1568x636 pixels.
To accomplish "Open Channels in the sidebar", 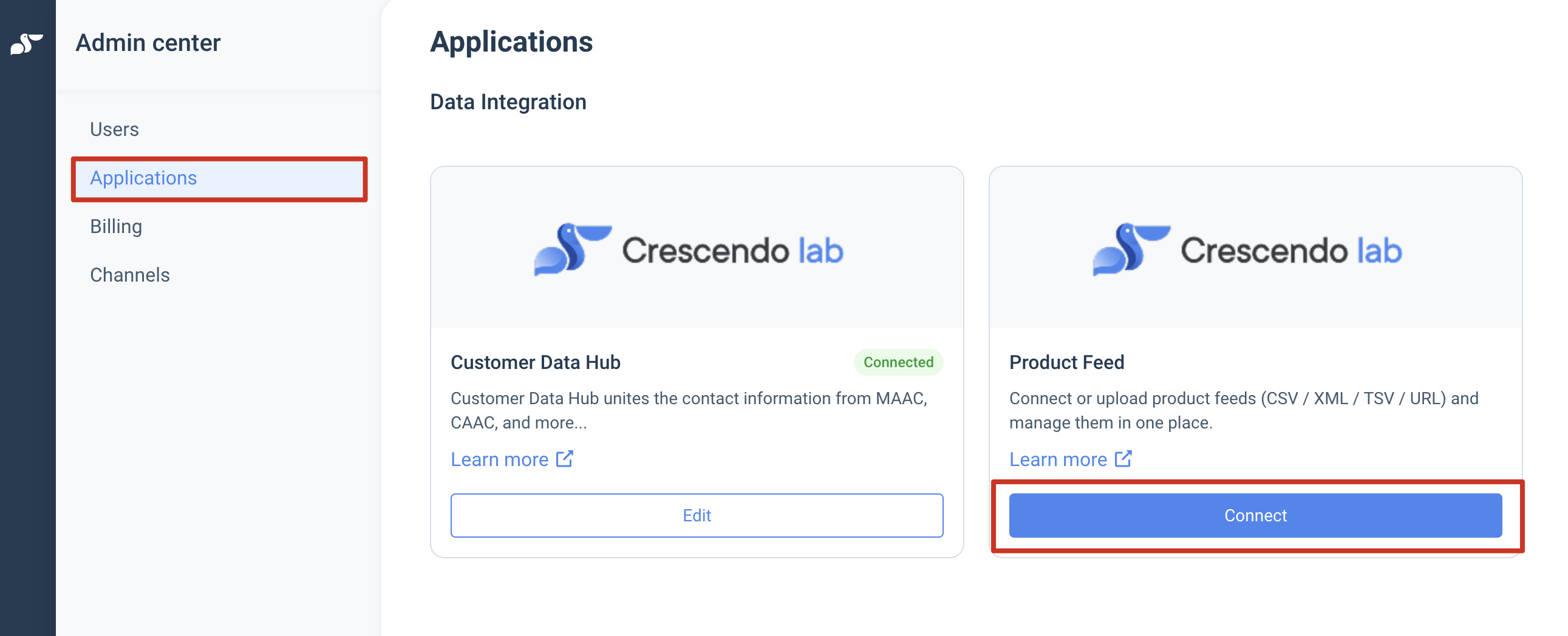I will click(x=129, y=275).
